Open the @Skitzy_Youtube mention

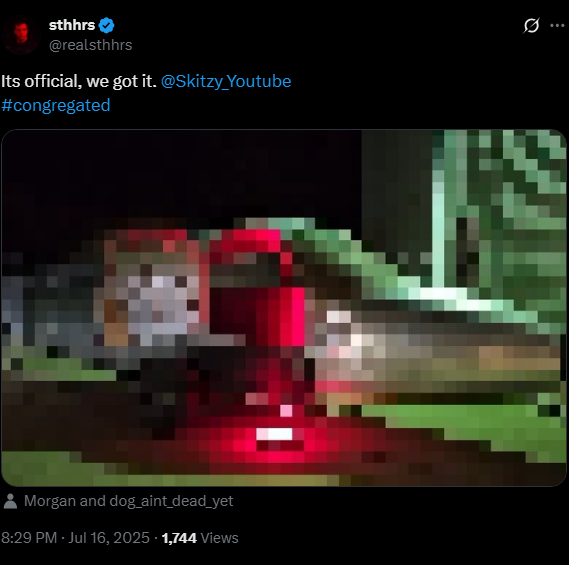point(226,81)
